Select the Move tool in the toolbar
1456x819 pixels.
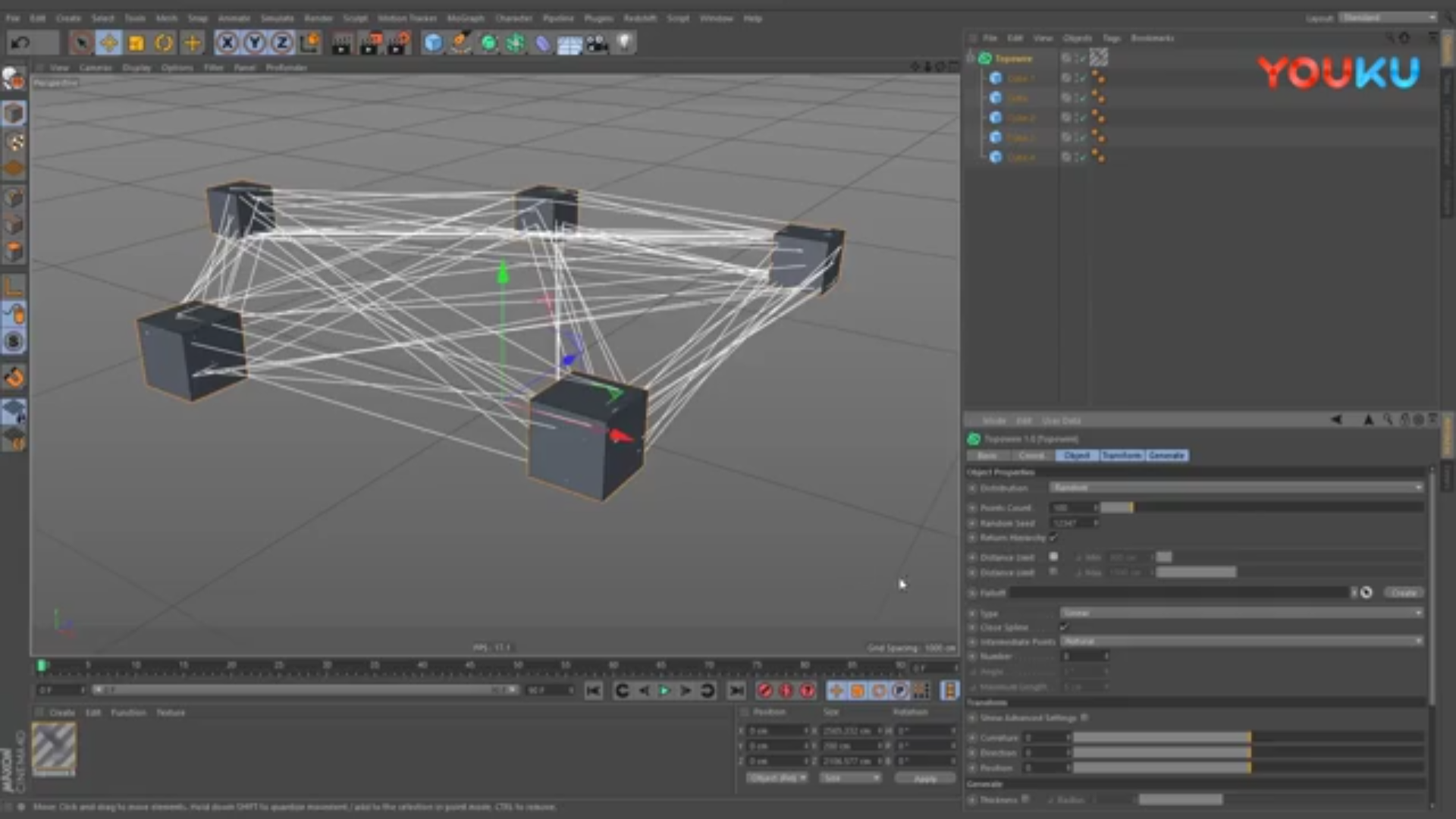click(108, 43)
